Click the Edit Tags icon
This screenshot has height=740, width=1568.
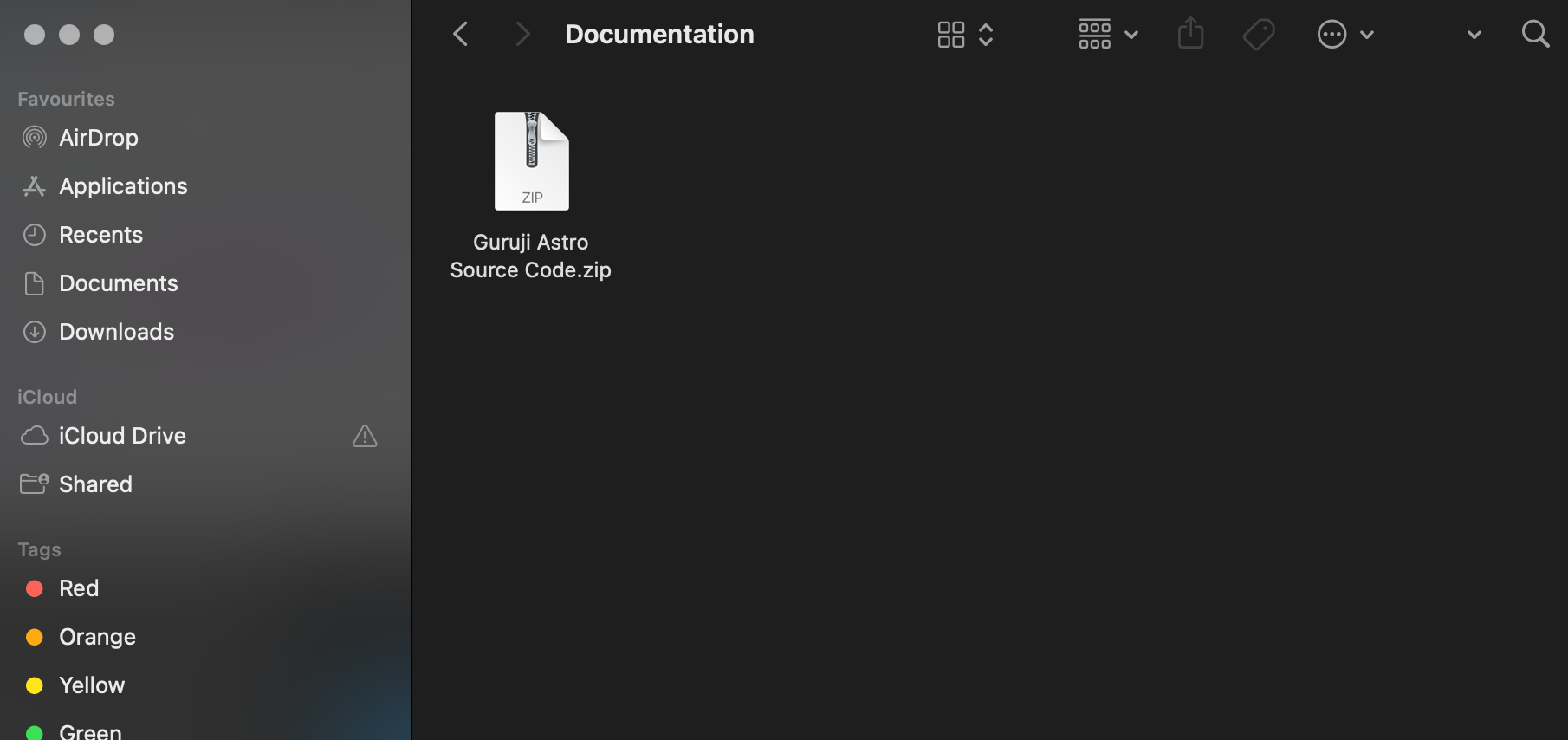[1259, 35]
